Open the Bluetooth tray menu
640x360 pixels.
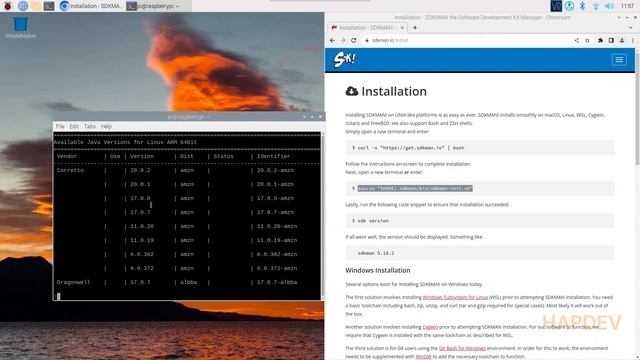[582, 6]
